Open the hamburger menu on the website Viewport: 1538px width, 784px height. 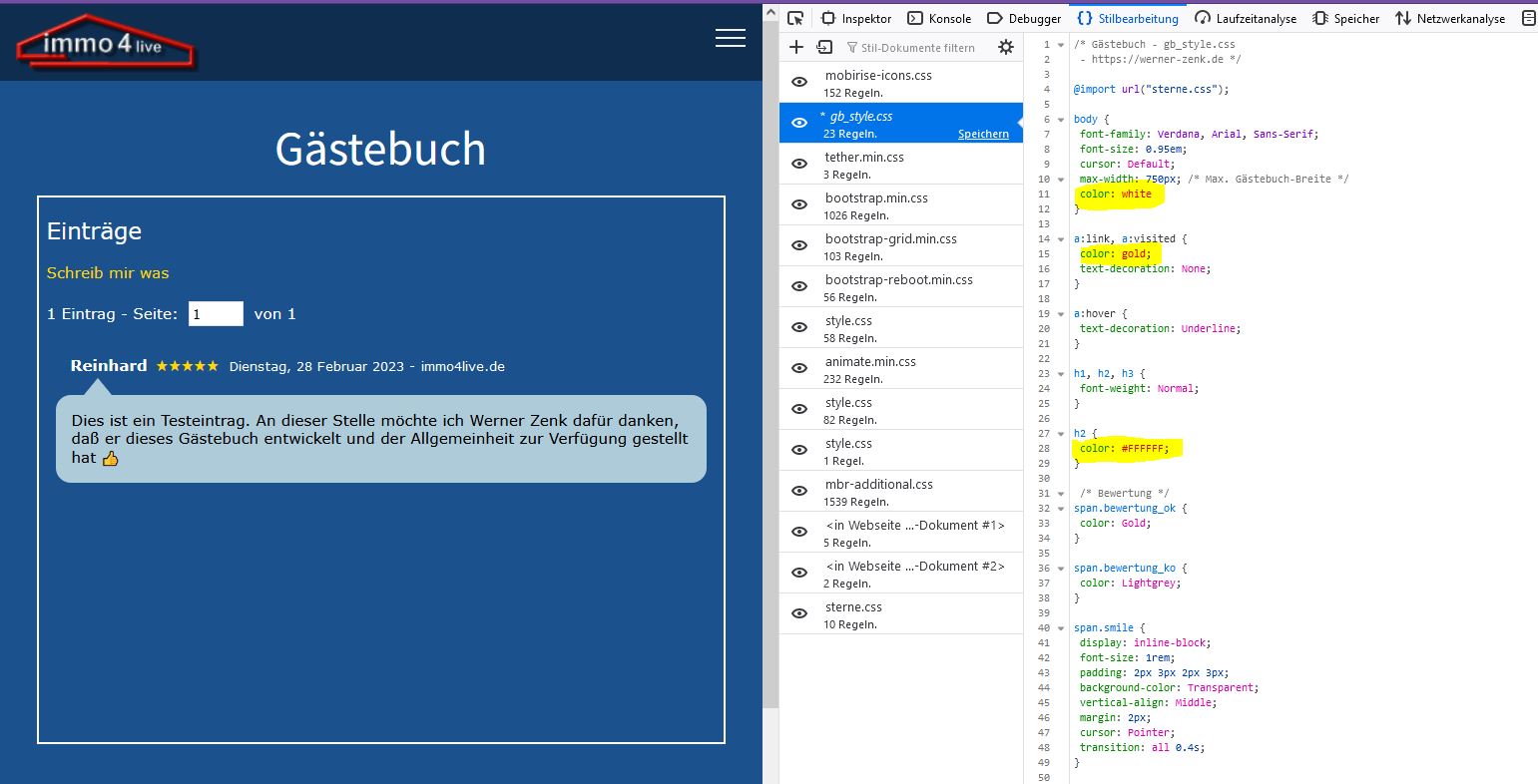click(x=730, y=38)
